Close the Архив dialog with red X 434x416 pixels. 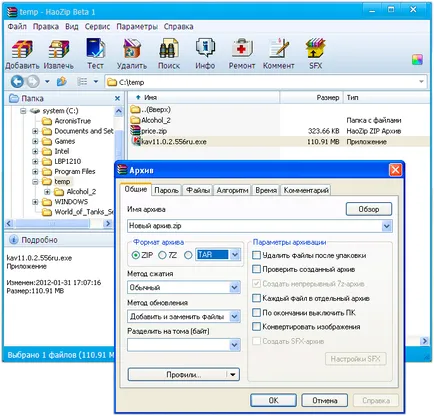tap(395, 170)
